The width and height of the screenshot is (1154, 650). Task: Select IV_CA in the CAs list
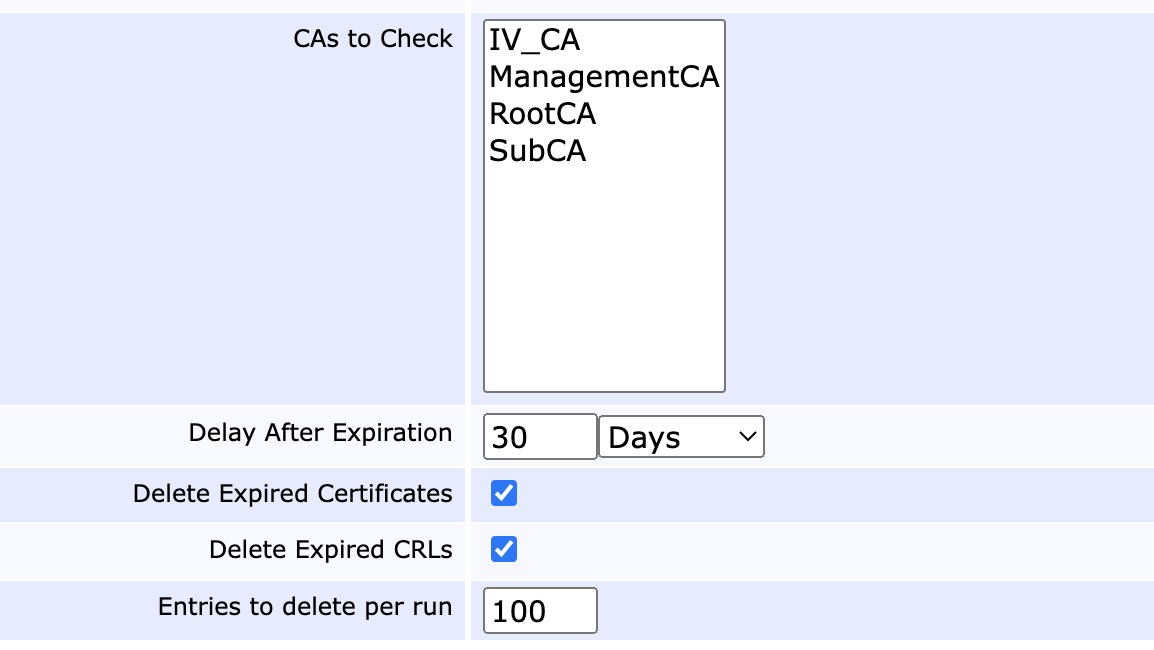(534, 41)
